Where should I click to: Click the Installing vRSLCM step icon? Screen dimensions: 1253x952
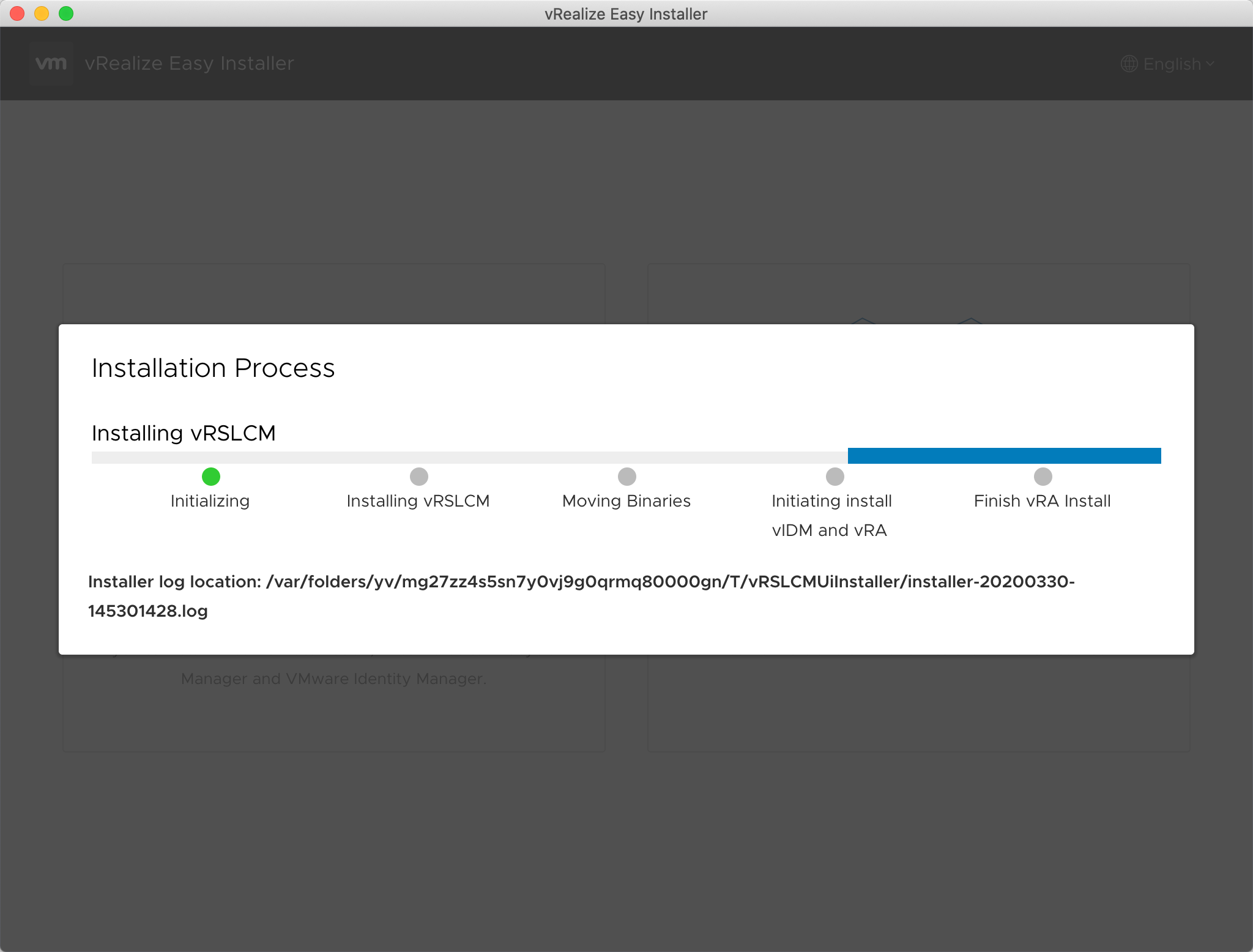[418, 476]
